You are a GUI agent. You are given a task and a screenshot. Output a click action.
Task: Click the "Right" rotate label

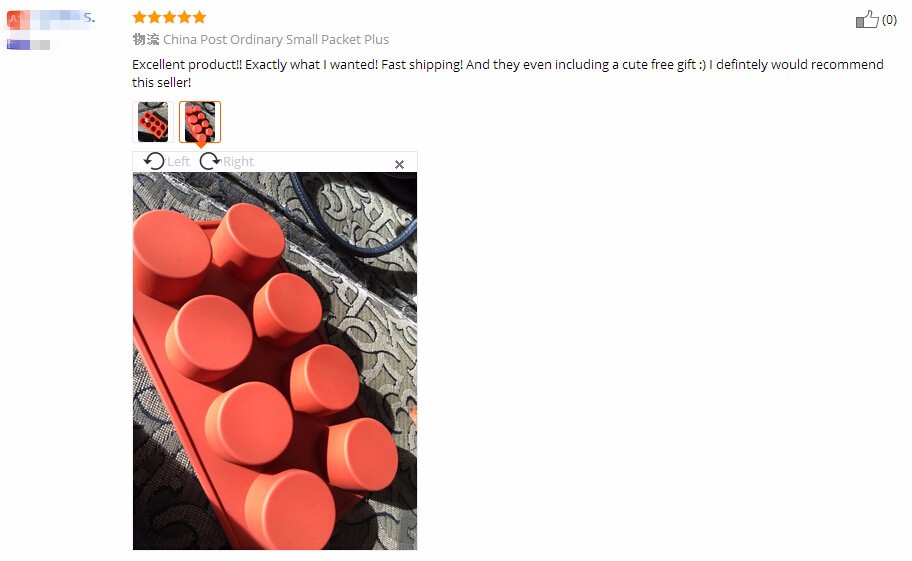click(238, 162)
